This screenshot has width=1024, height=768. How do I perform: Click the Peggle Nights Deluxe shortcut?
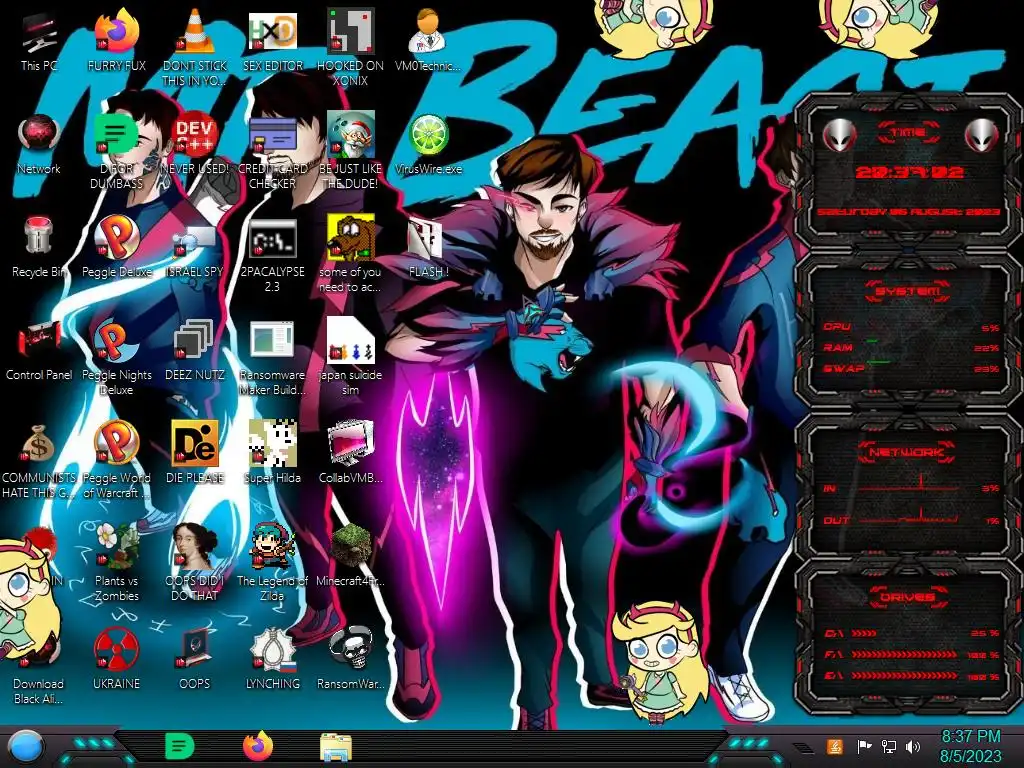(x=117, y=340)
